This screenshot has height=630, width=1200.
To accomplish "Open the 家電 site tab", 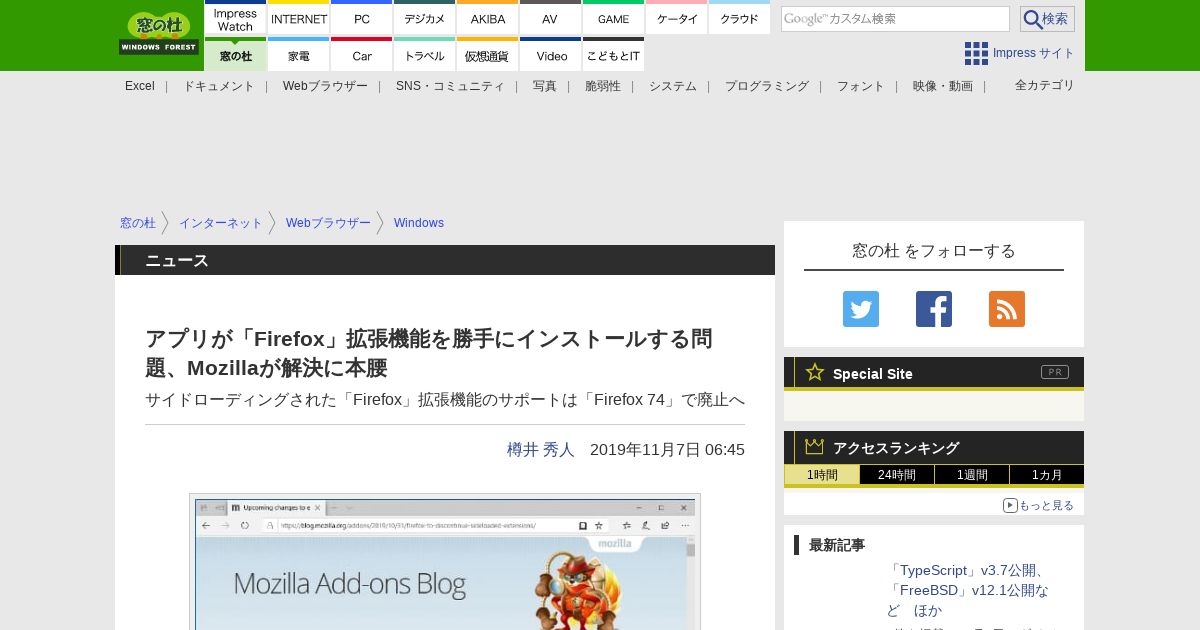I will click(299, 55).
